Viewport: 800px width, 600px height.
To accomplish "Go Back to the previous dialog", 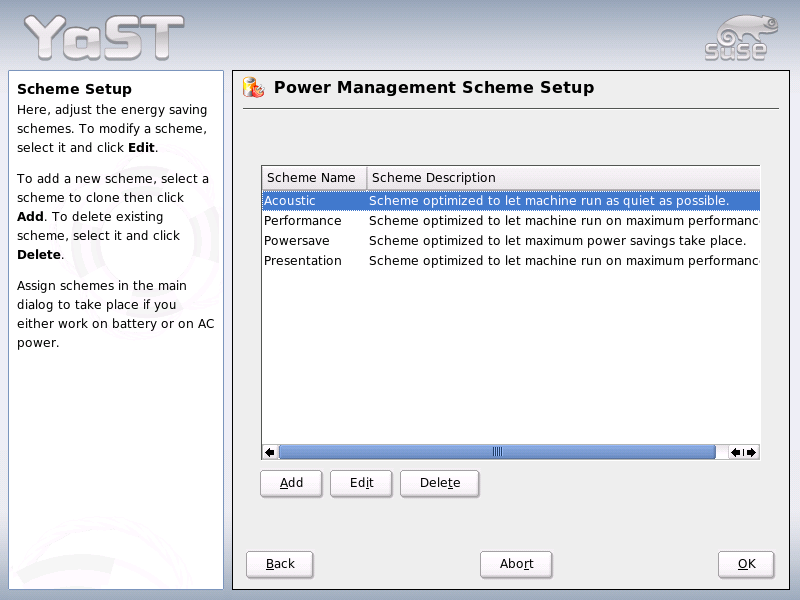I will tap(280, 564).
